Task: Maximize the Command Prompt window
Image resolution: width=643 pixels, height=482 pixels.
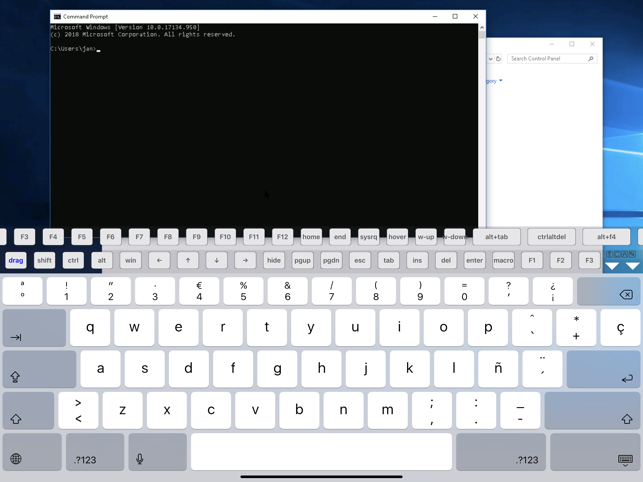Action: point(455,16)
